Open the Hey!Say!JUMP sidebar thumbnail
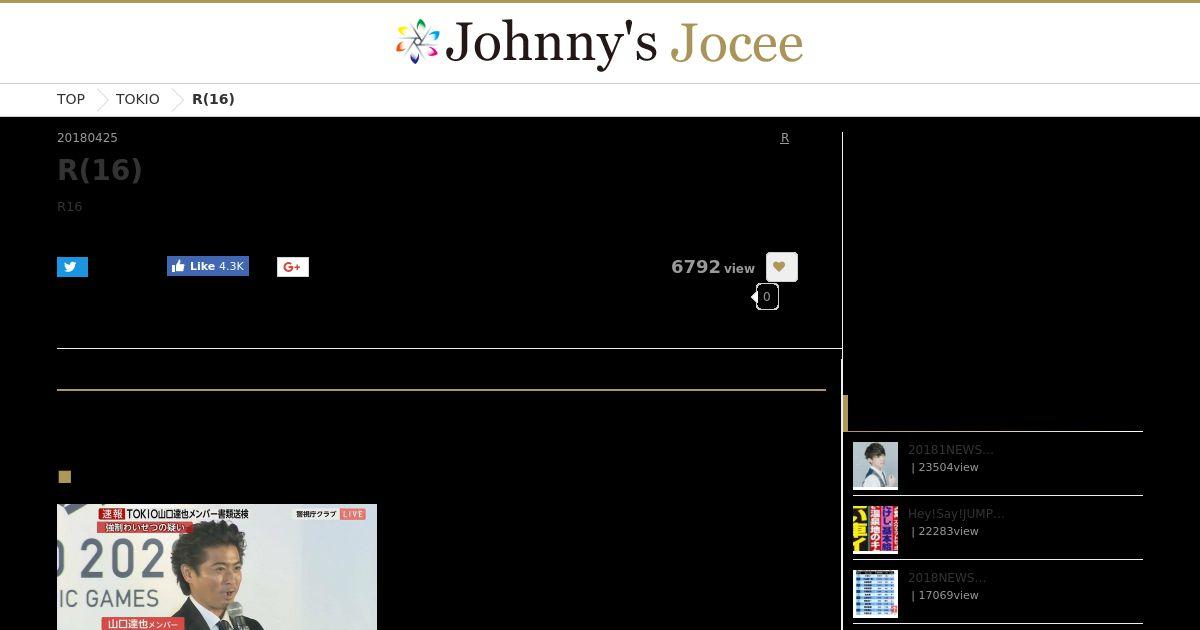The image size is (1200, 630). point(875,530)
